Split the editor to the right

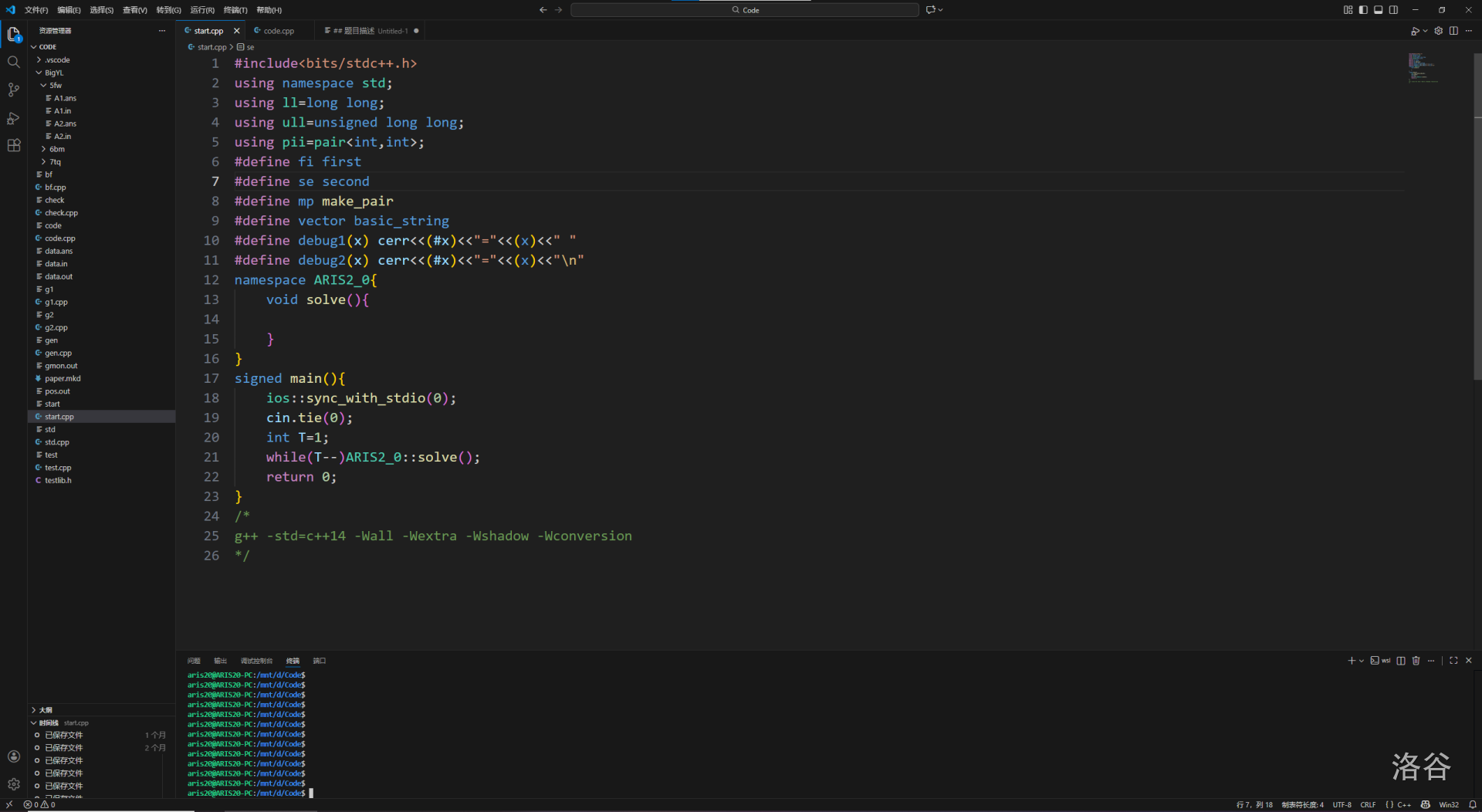pos(1453,31)
